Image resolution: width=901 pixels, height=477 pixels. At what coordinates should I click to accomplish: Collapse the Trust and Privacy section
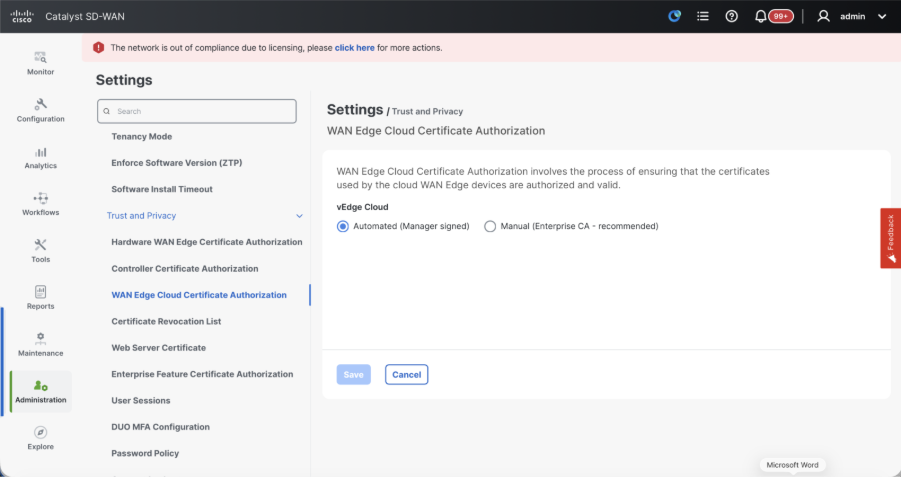pos(299,216)
